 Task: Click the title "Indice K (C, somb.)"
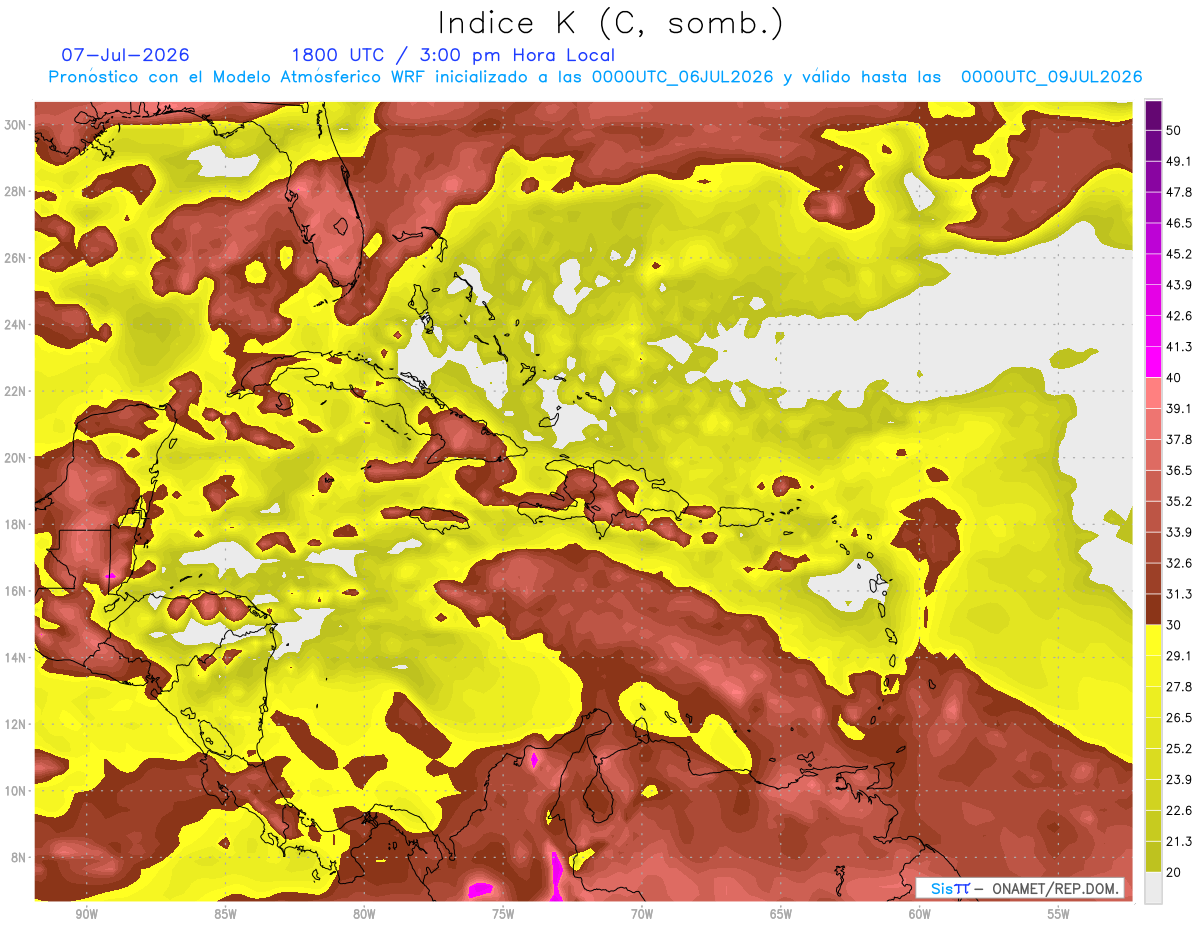click(x=610, y=24)
